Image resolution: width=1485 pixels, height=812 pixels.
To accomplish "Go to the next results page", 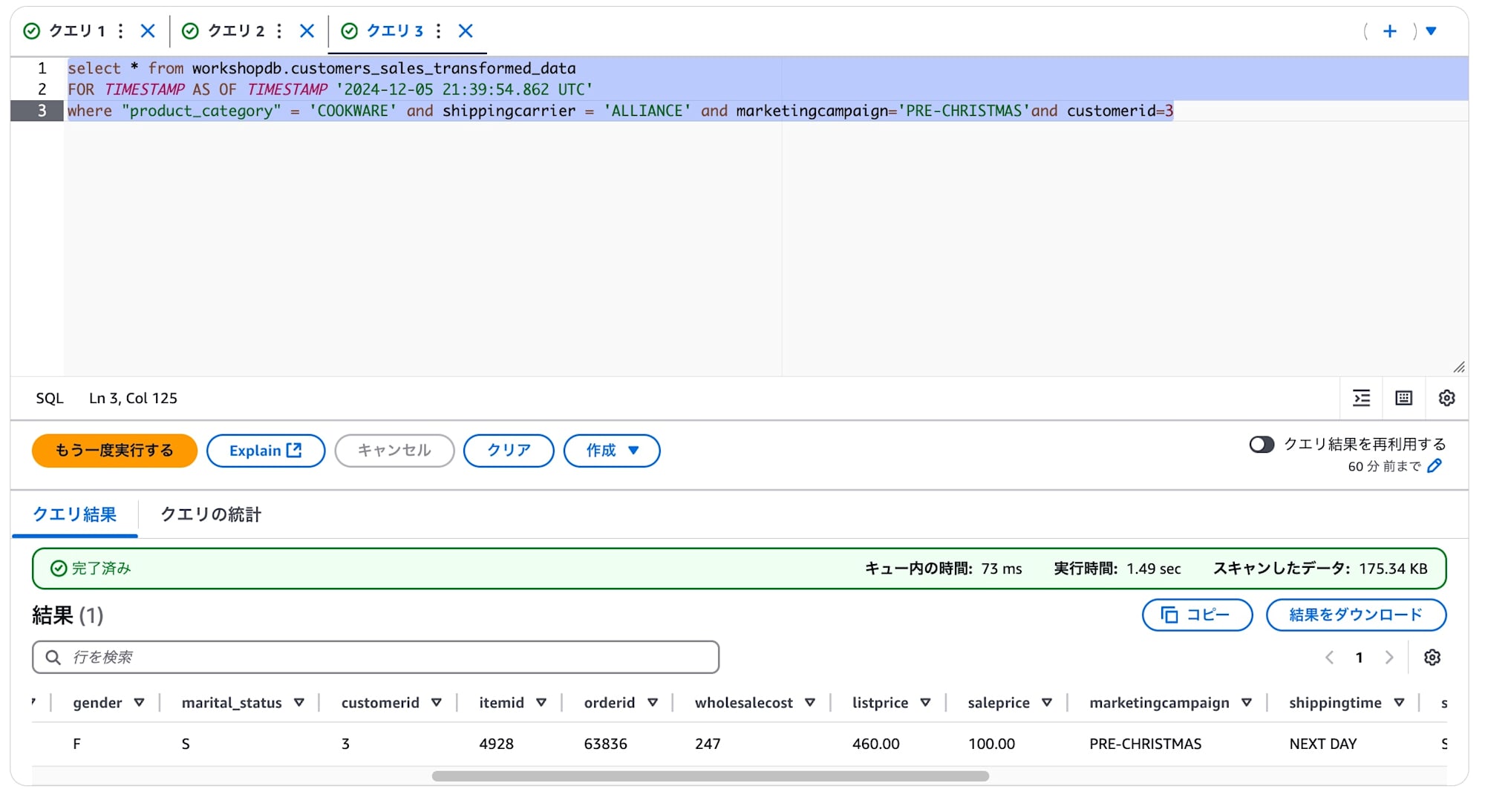I will point(1389,658).
